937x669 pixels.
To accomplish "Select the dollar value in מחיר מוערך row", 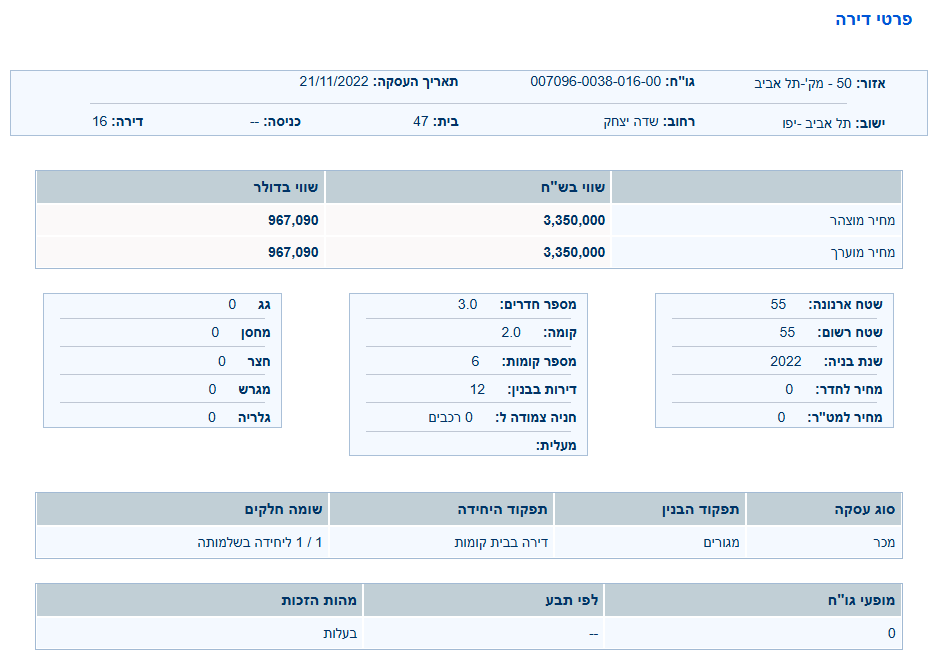I will [293, 252].
